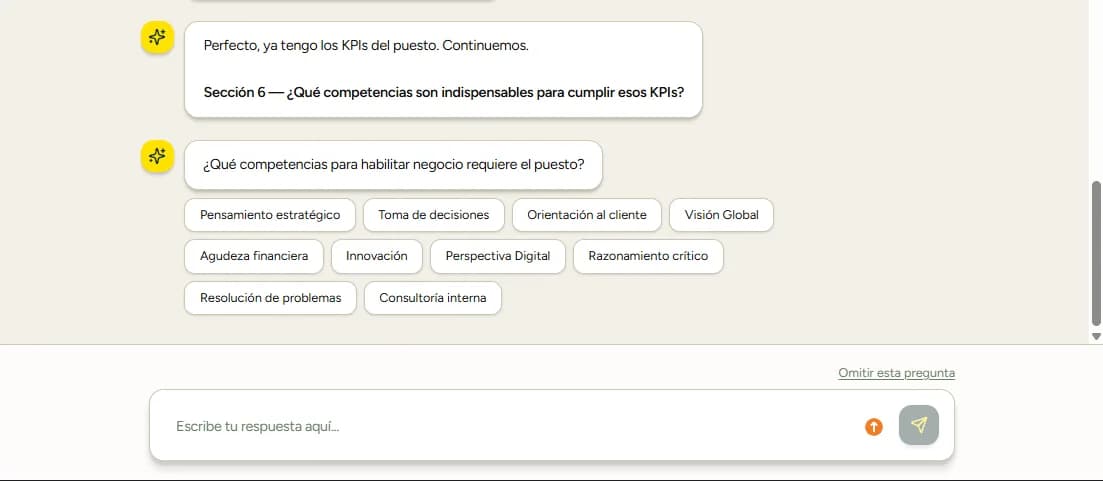Image resolution: width=1103 pixels, height=481 pixels.
Task: Select the 'Razonamiento crítico' chip
Action: pyautogui.click(x=649, y=257)
